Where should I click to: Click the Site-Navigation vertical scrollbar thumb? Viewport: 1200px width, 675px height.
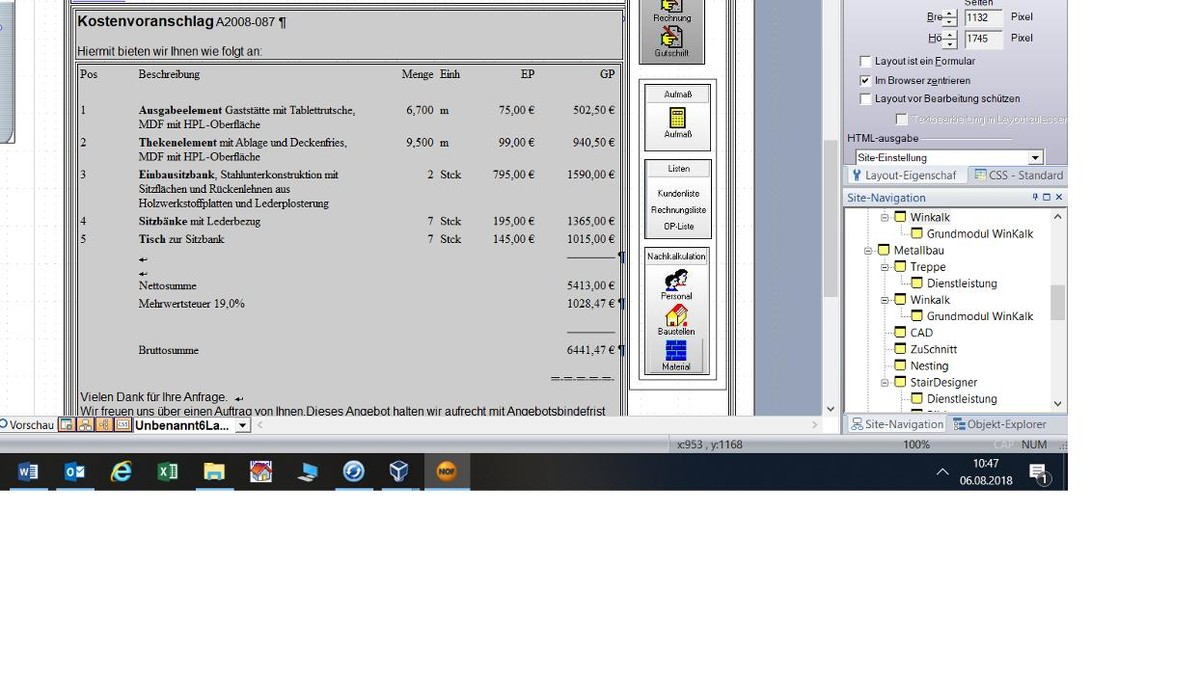click(1057, 302)
